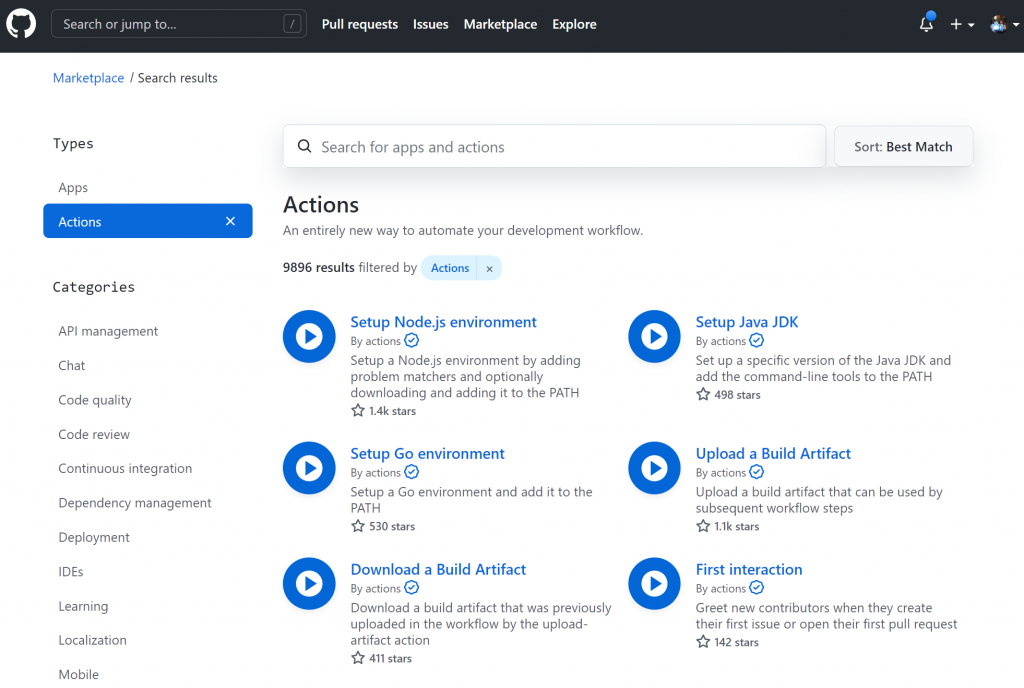Open the Download a Build Artifact title link

[438, 569]
